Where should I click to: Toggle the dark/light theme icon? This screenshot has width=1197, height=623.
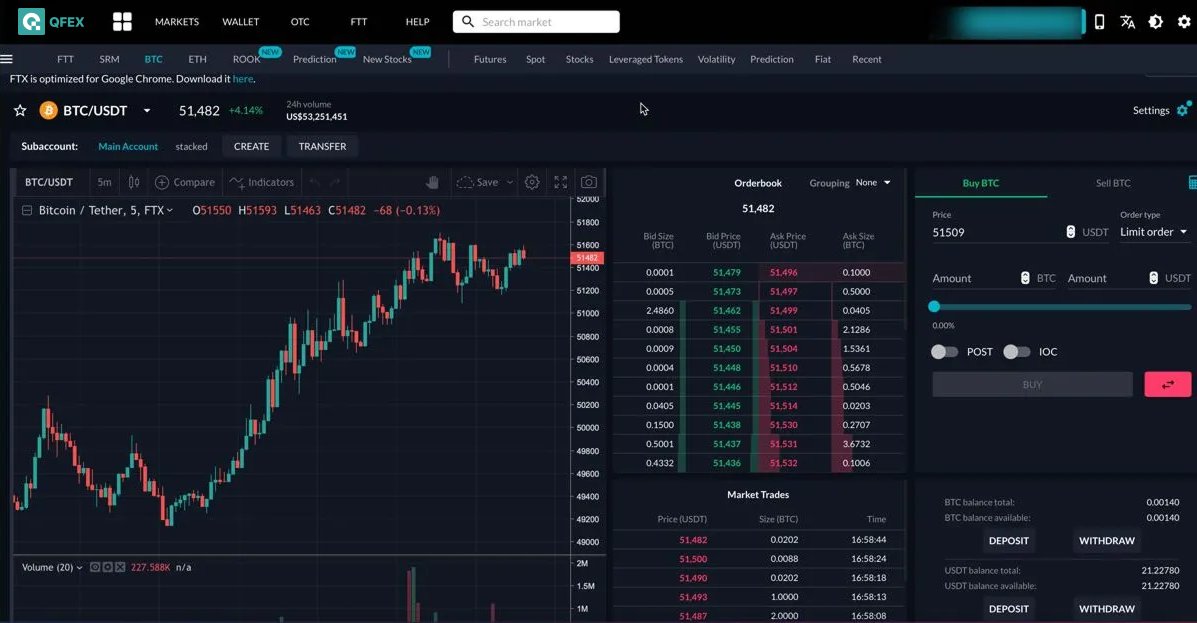click(x=1156, y=21)
